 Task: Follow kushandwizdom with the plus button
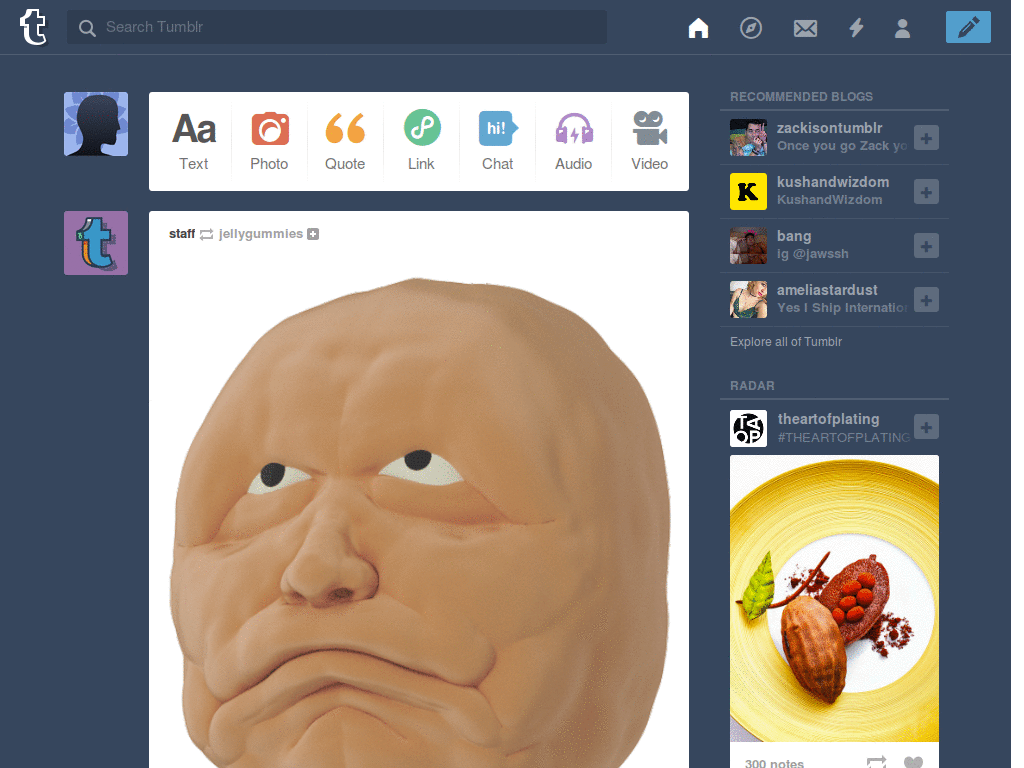click(x=926, y=192)
